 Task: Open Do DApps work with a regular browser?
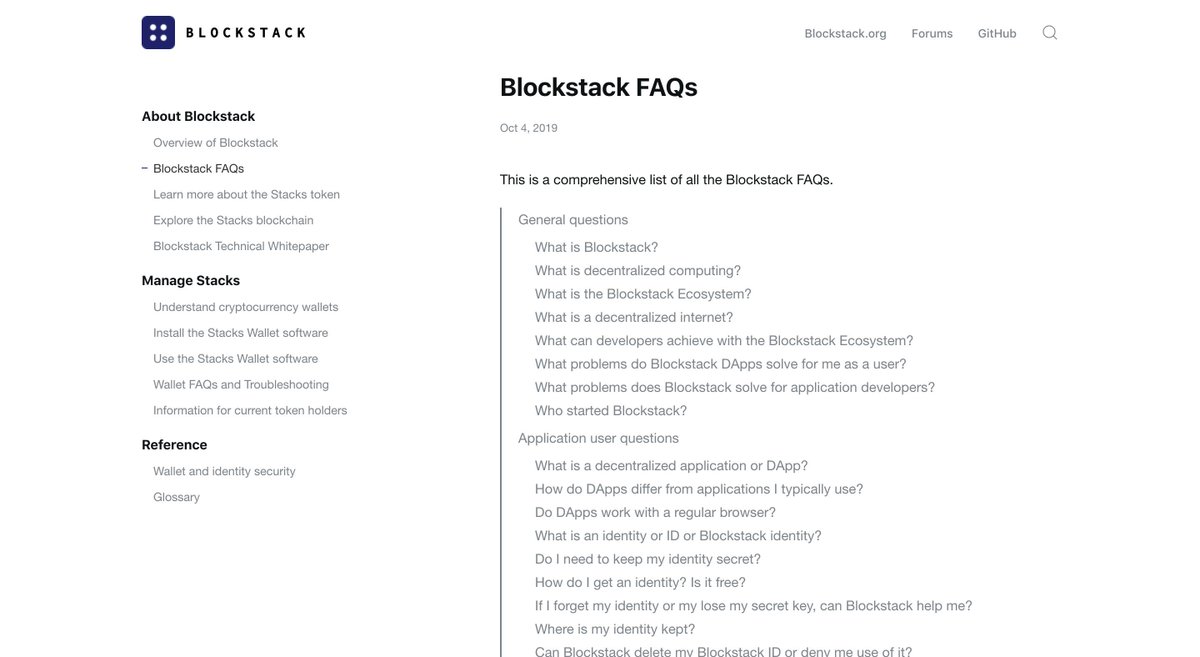pos(655,513)
